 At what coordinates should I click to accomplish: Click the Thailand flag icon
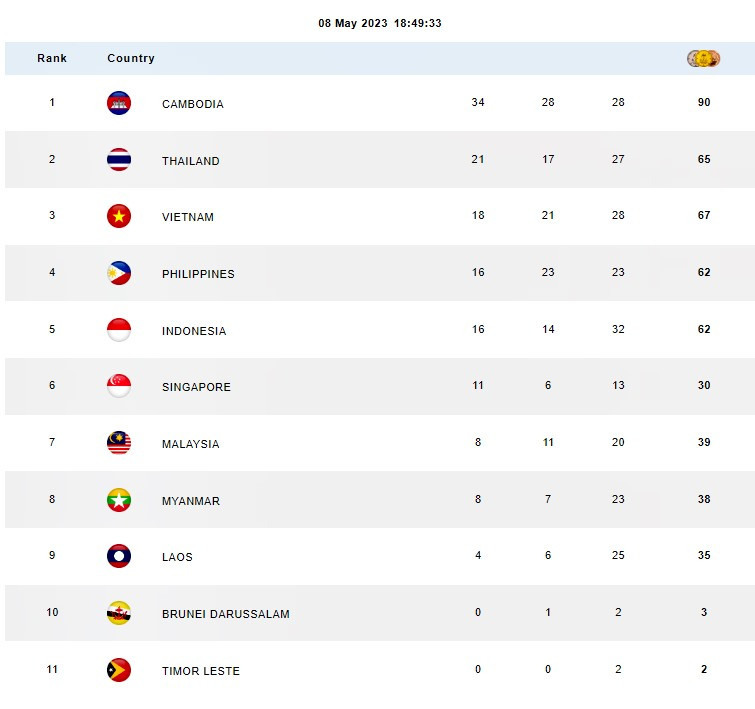pos(119,160)
